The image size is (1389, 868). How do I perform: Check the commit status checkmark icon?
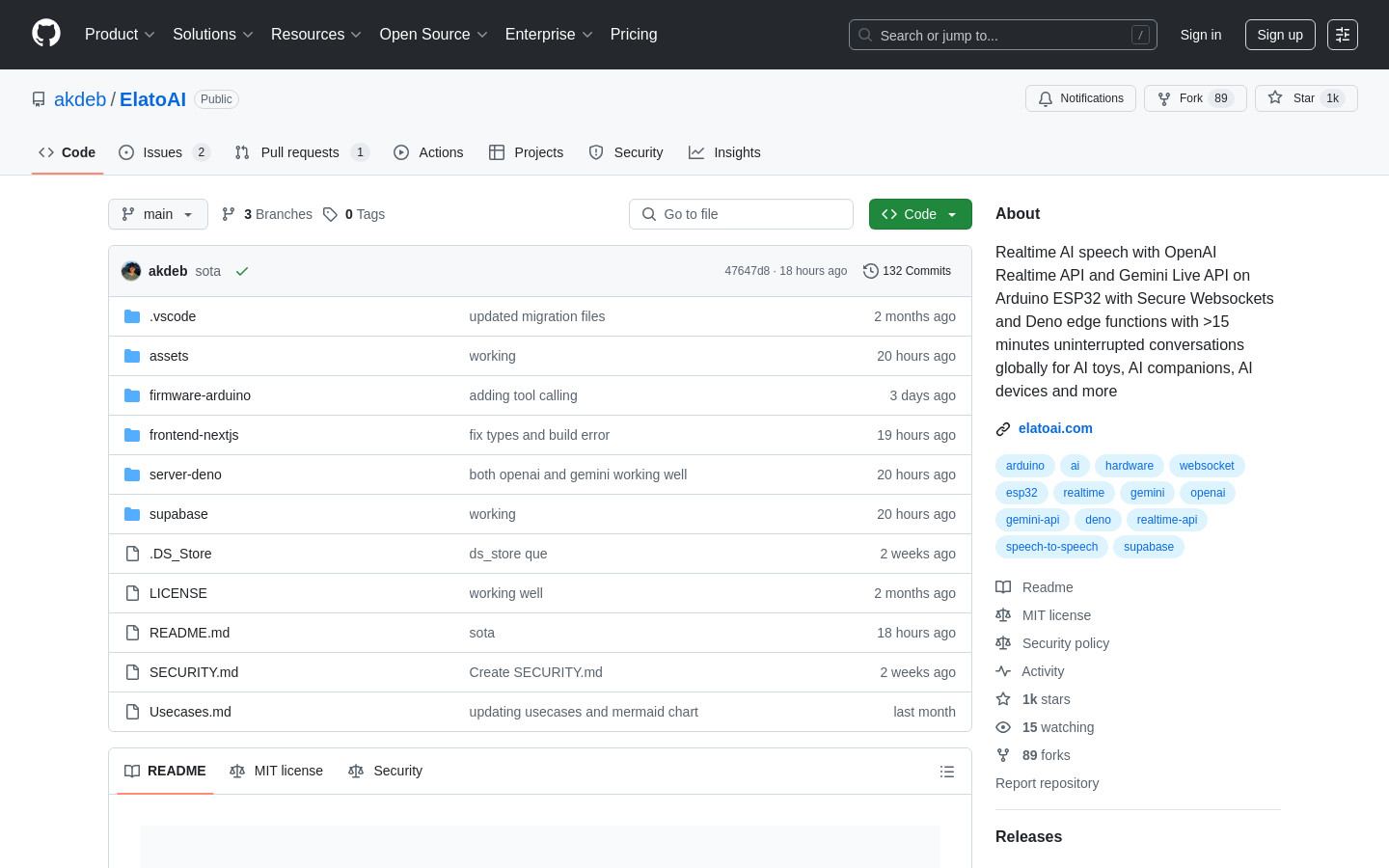pos(242,271)
